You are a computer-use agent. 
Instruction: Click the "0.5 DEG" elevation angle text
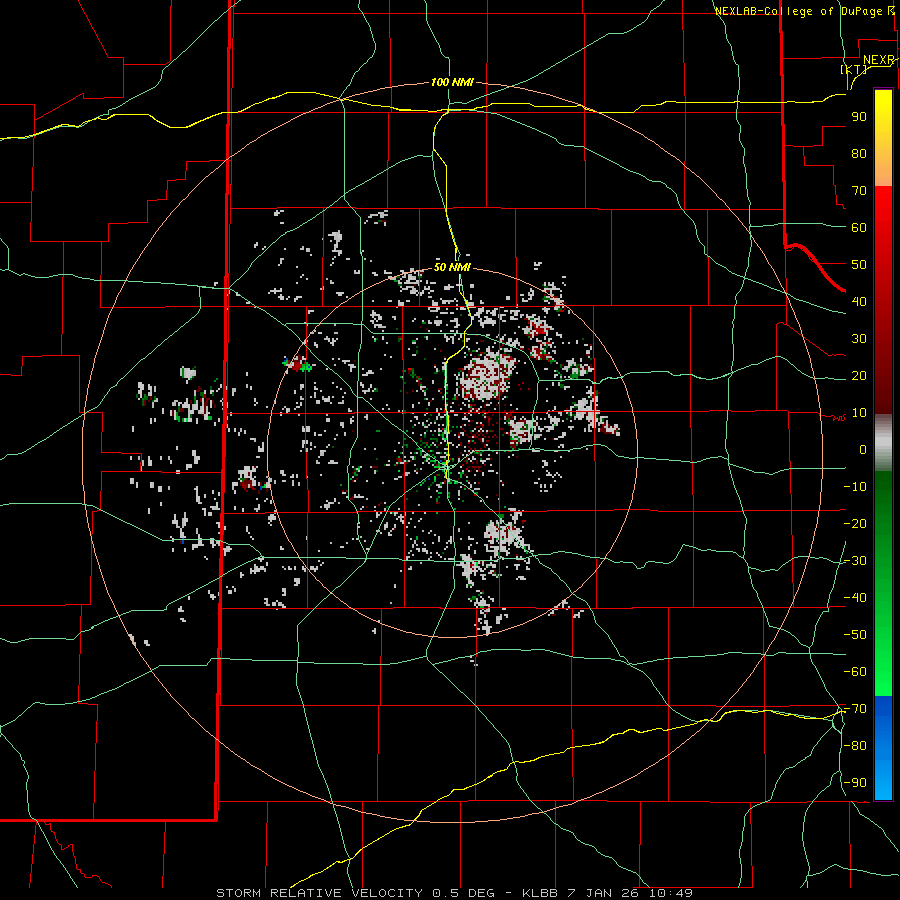pyautogui.click(x=463, y=893)
